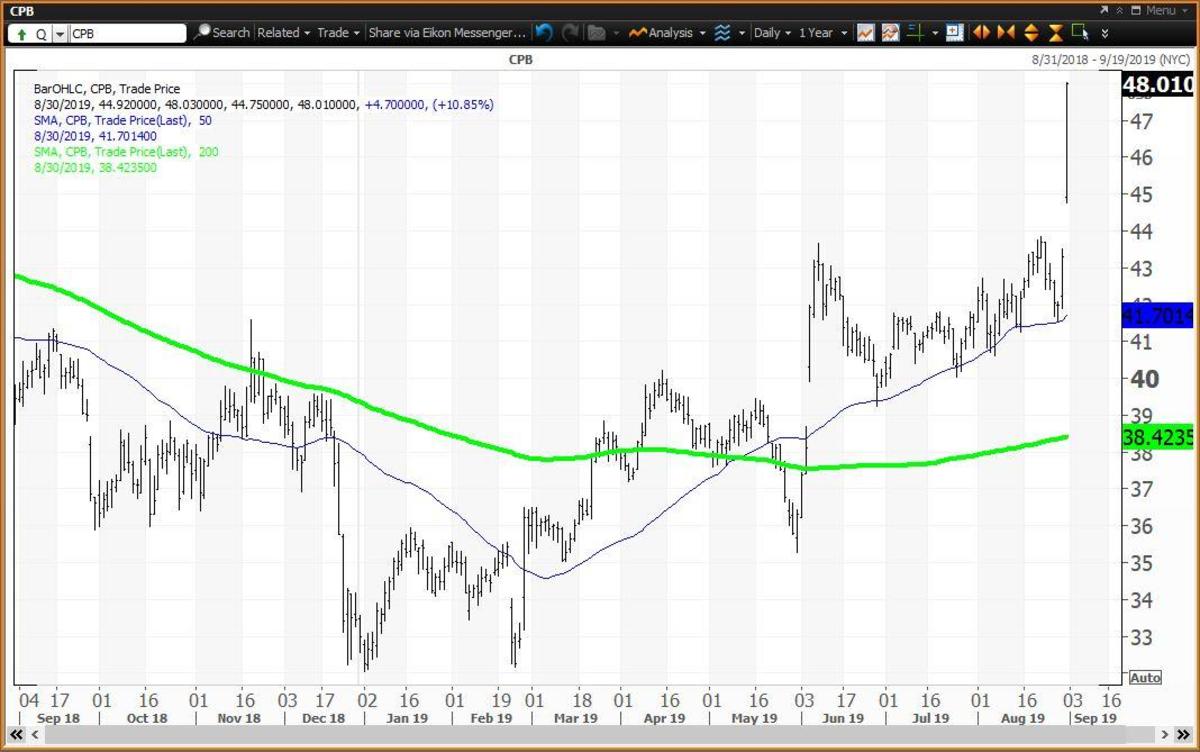Click the compress vertically arrows icon
The height and width of the screenshot is (752, 1200).
(x=1056, y=33)
